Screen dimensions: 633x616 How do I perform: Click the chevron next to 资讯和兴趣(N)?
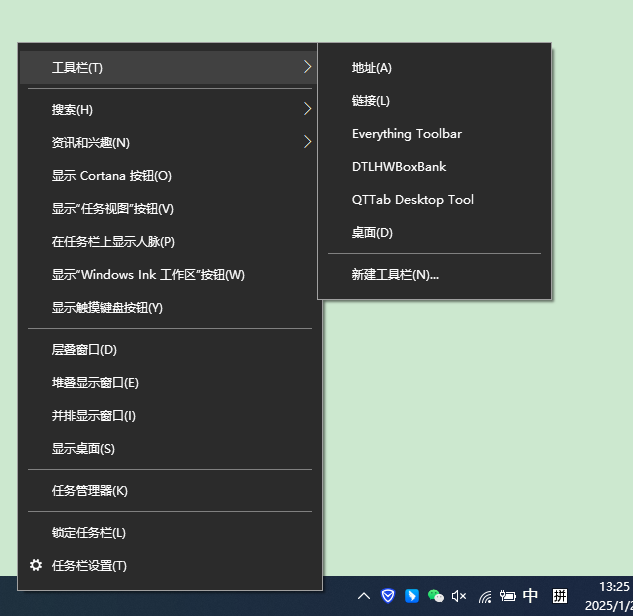[x=307, y=142]
